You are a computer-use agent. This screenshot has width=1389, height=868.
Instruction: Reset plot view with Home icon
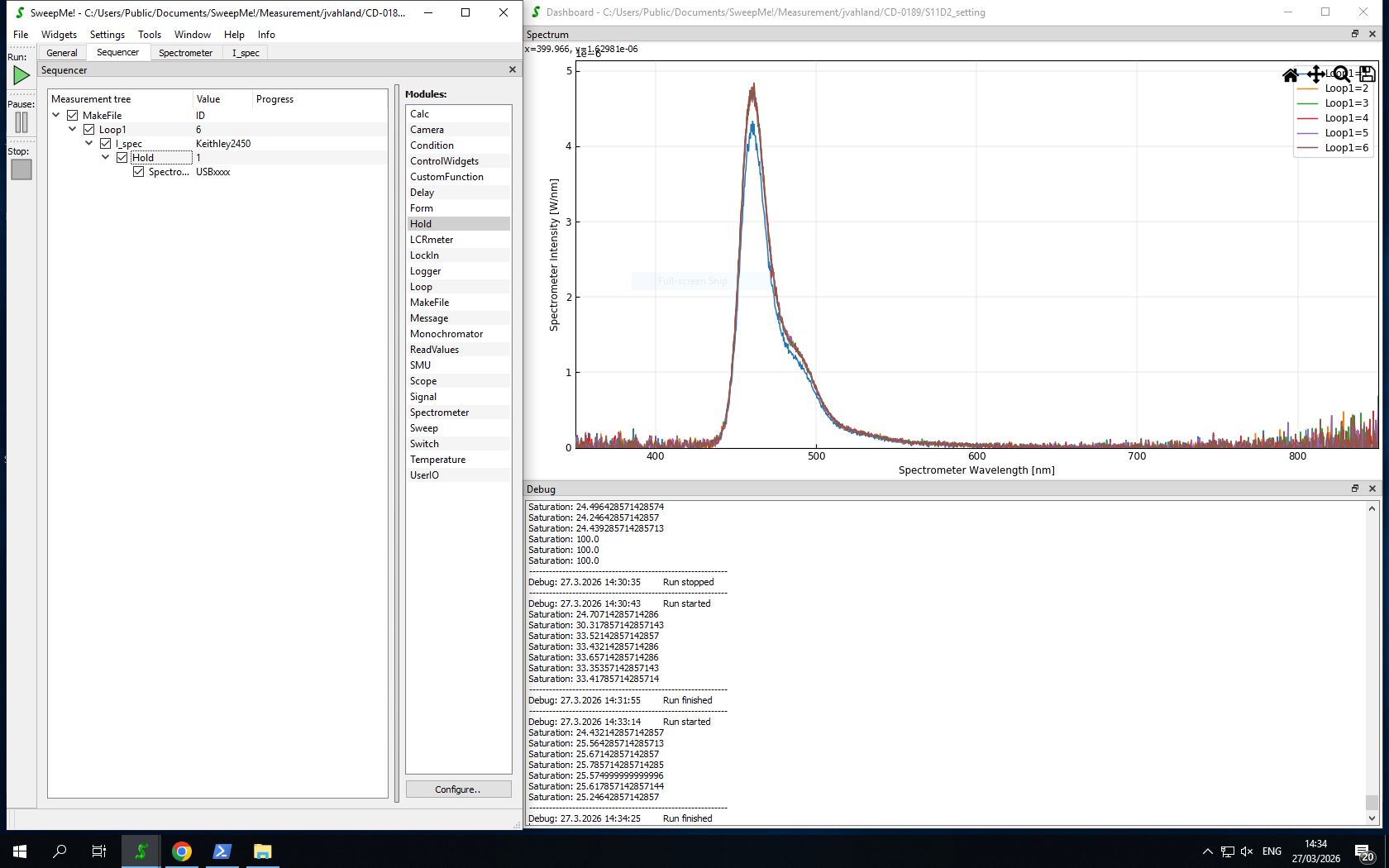pyautogui.click(x=1290, y=75)
